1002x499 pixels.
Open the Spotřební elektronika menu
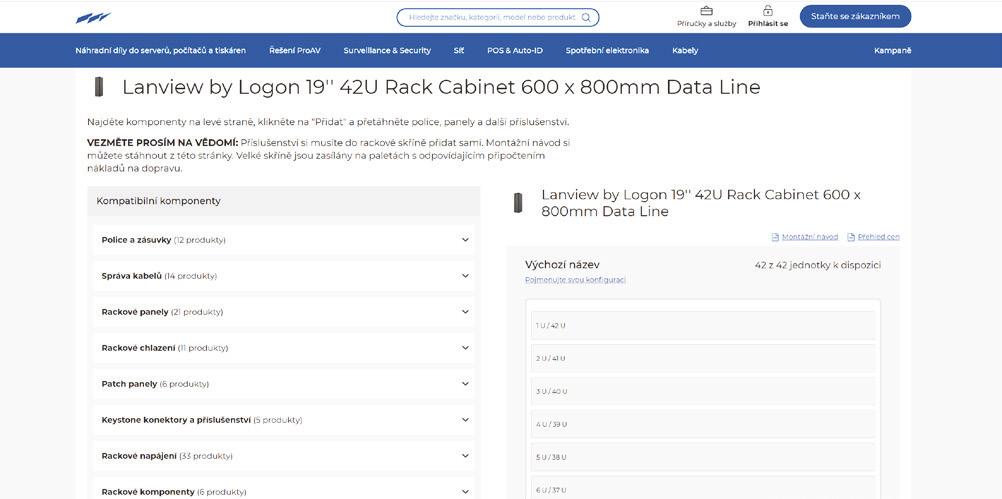coord(607,50)
